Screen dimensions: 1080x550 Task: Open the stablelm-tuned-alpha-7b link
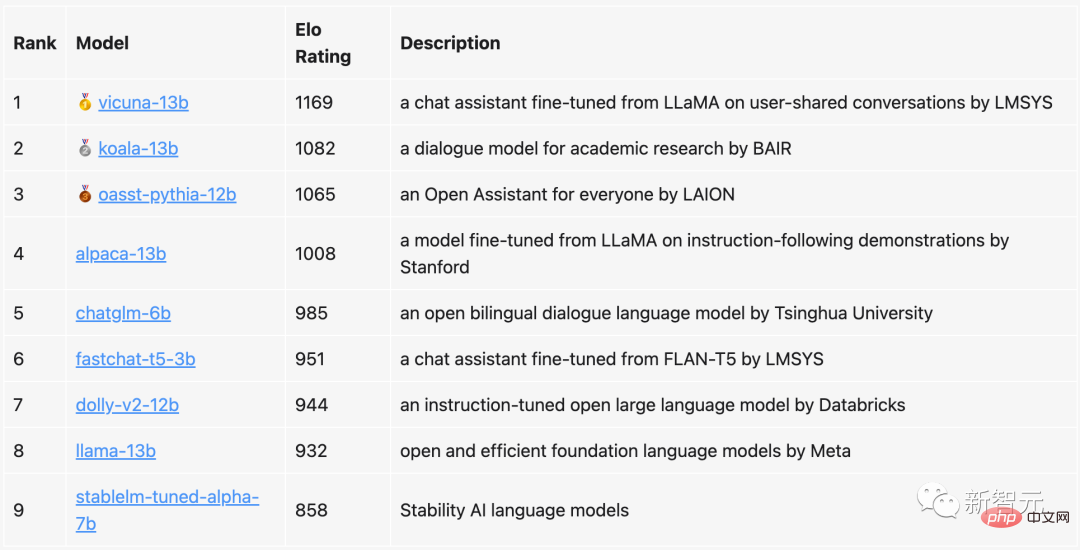click(x=167, y=497)
